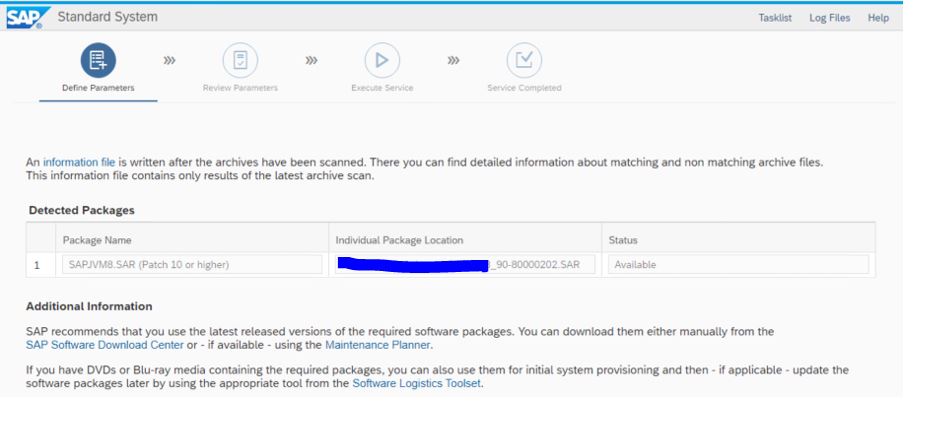The width and height of the screenshot is (931, 436).
Task: Click the SAP logo
Action: (x=28, y=18)
